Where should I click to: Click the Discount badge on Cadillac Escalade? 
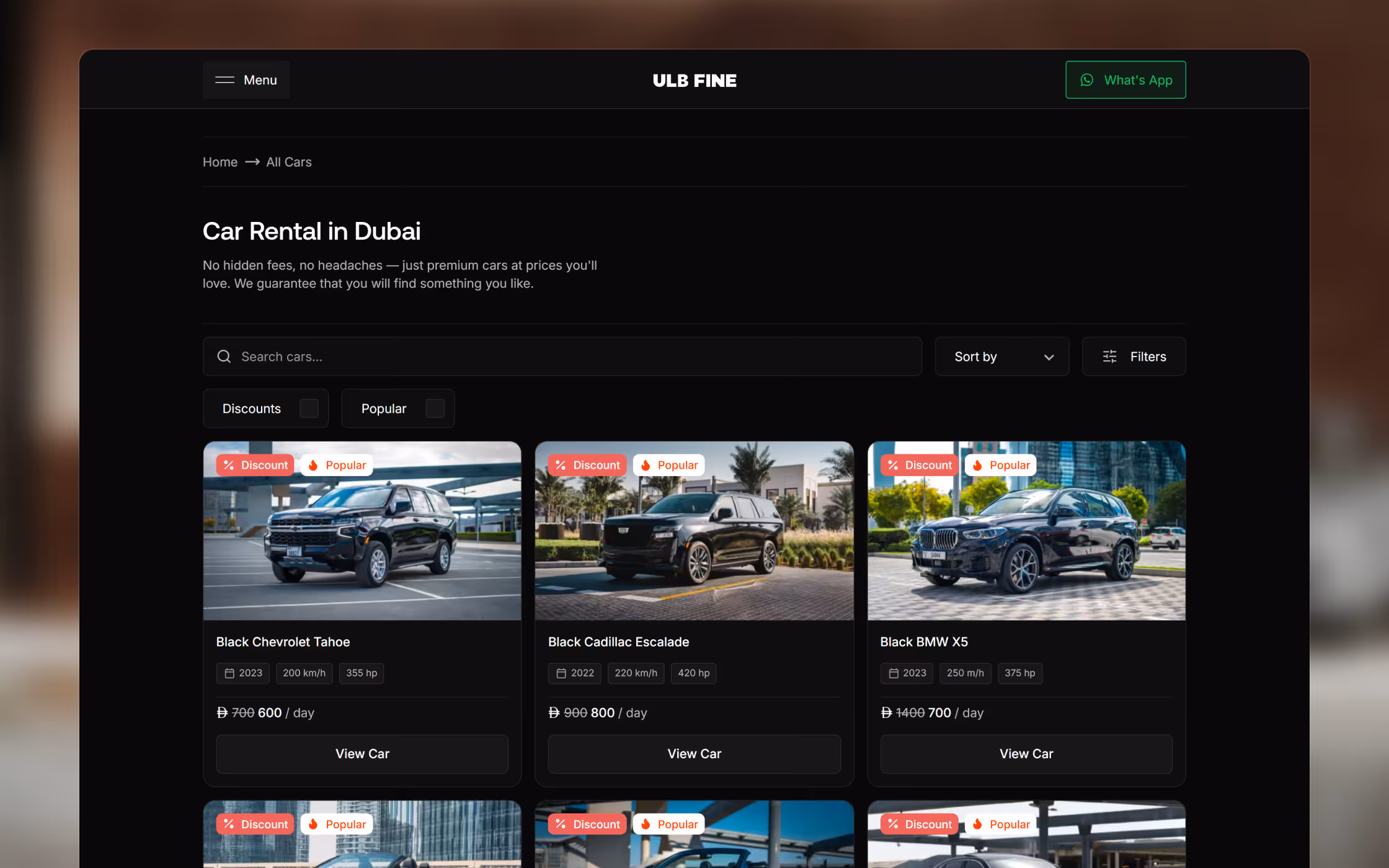[x=587, y=465]
